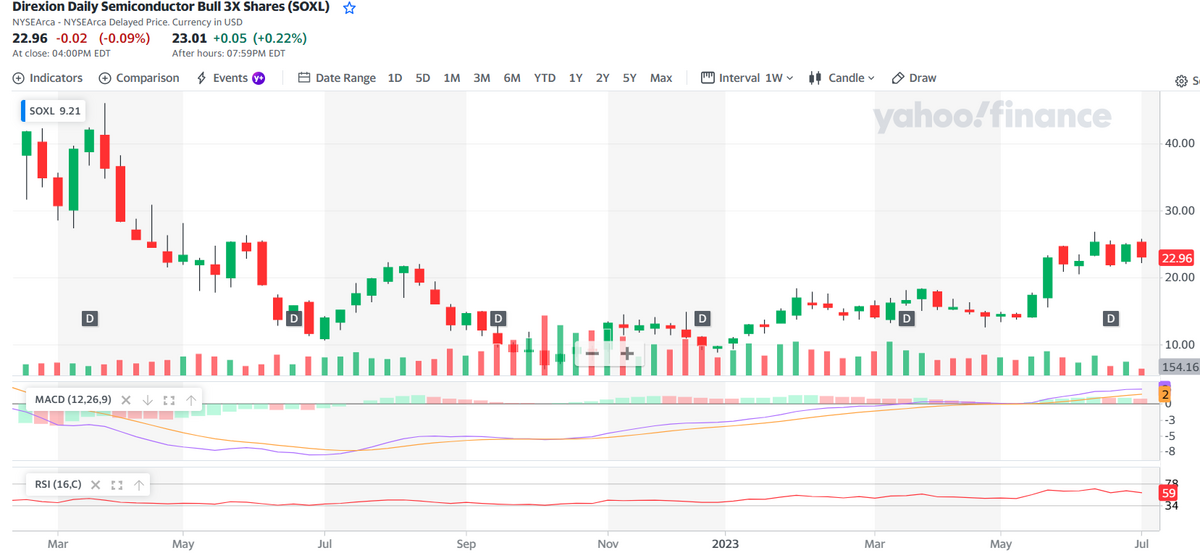The image size is (1200, 553).
Task: Zoom in chart with plus button
Action: coord(627,353)
